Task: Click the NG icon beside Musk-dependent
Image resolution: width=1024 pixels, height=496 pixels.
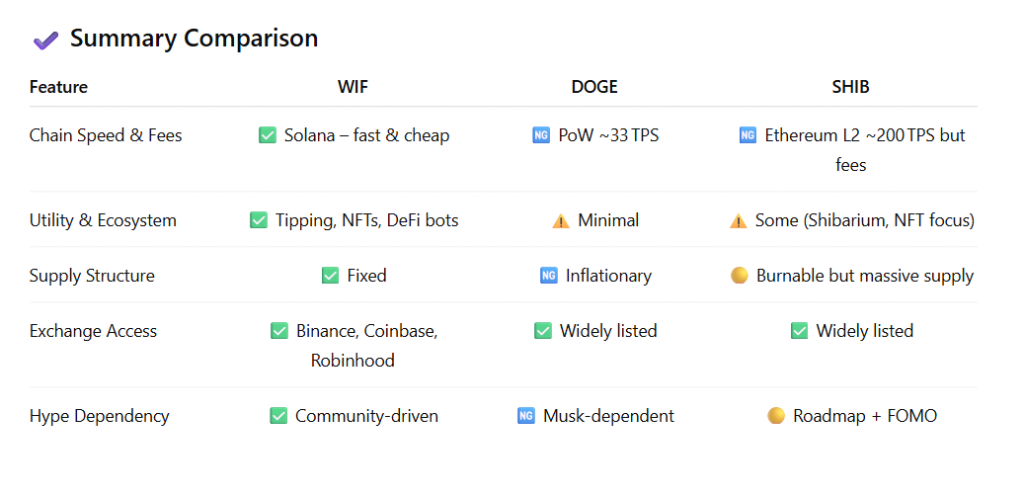Action: pyautogui.click(x=526, y=416)
